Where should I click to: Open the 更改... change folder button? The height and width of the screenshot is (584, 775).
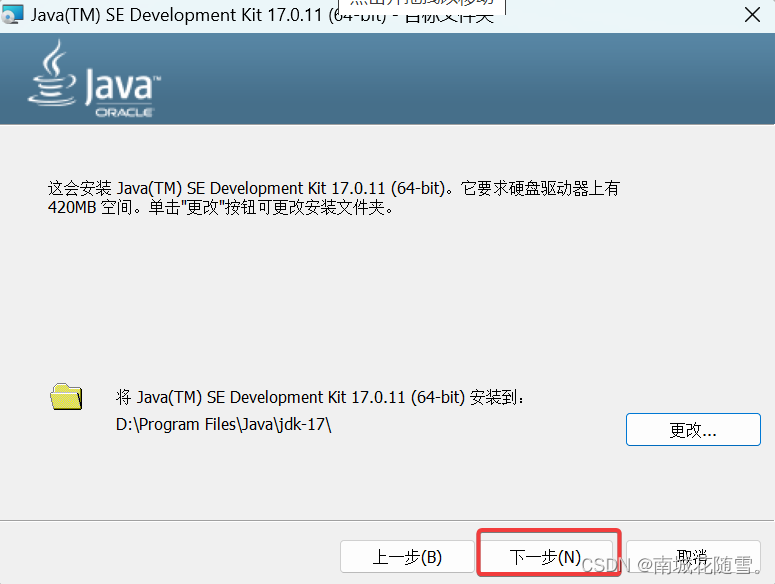tap(693, 429)
